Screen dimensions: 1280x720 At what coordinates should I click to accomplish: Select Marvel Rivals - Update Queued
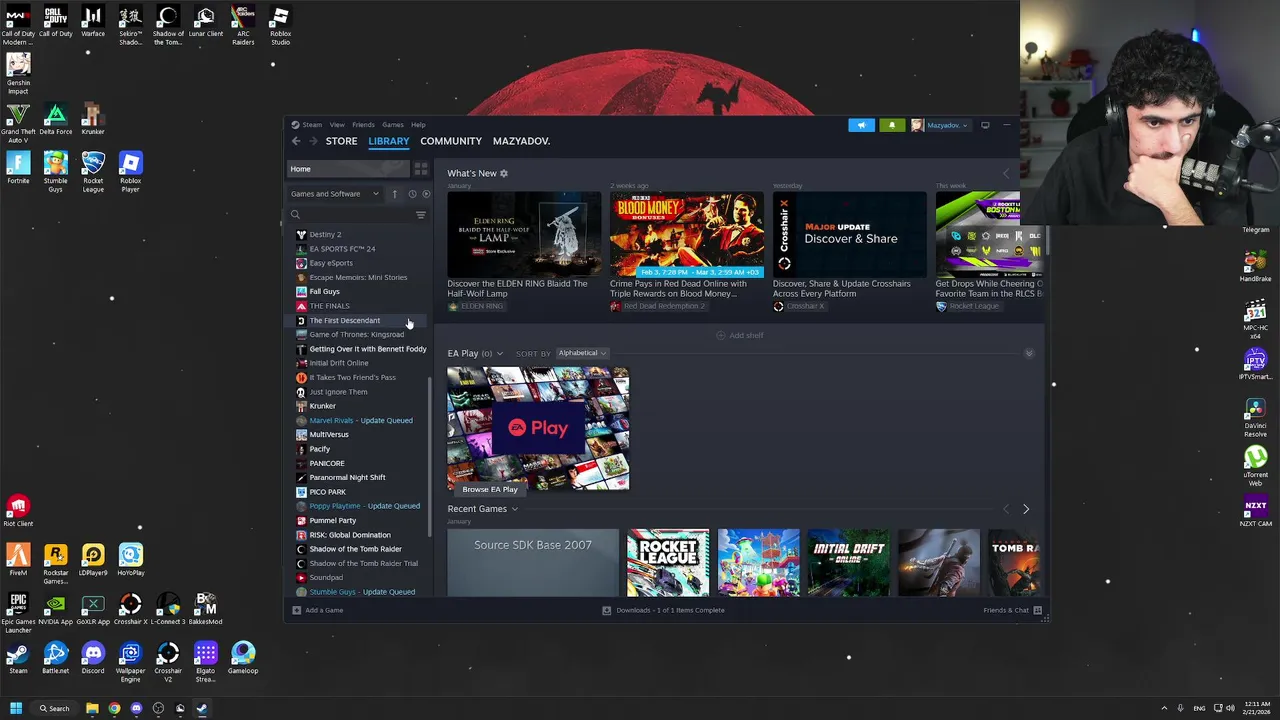click(x=360, y=420)
